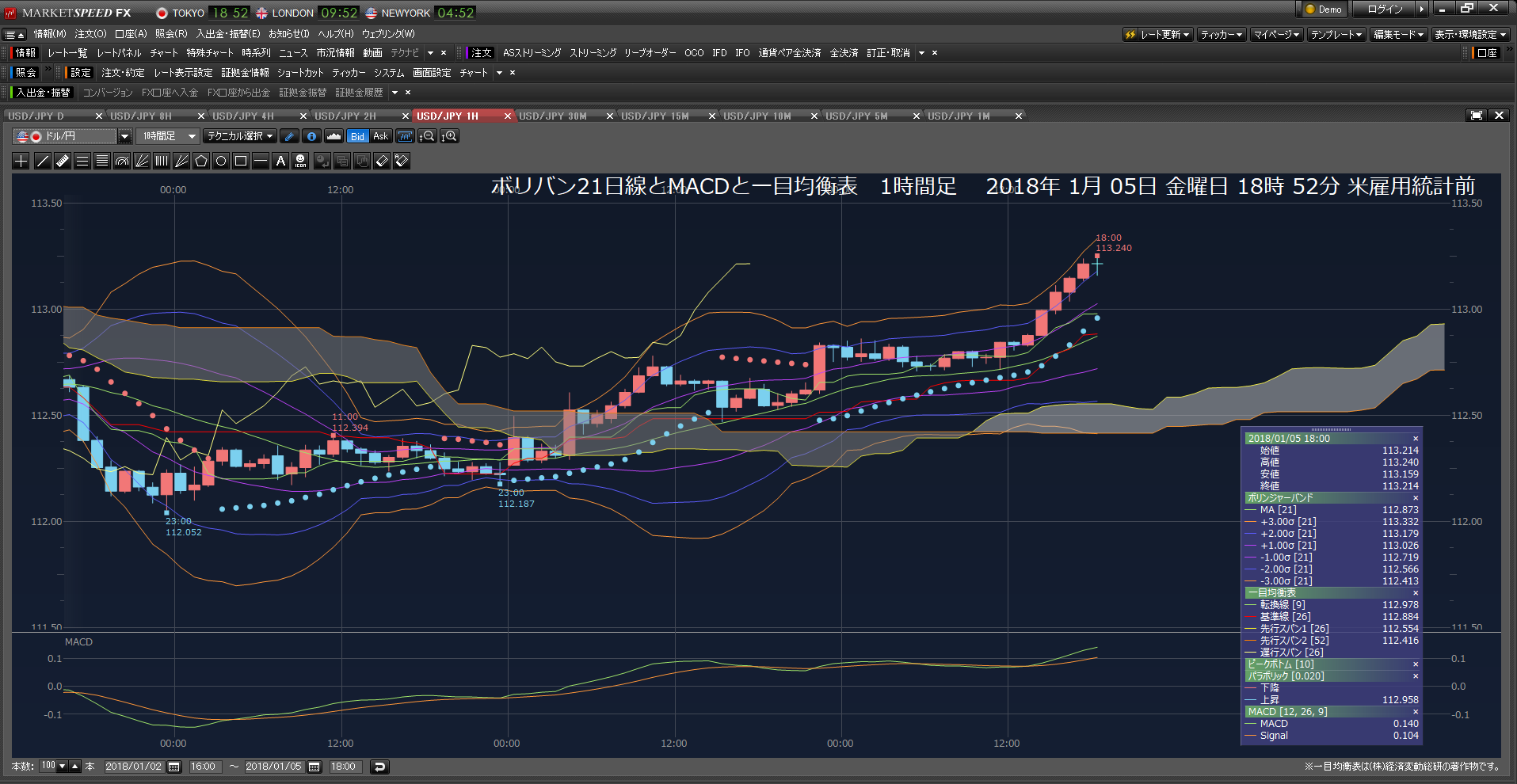
Task: Click the ログイン button
Action: [1385, 10]
